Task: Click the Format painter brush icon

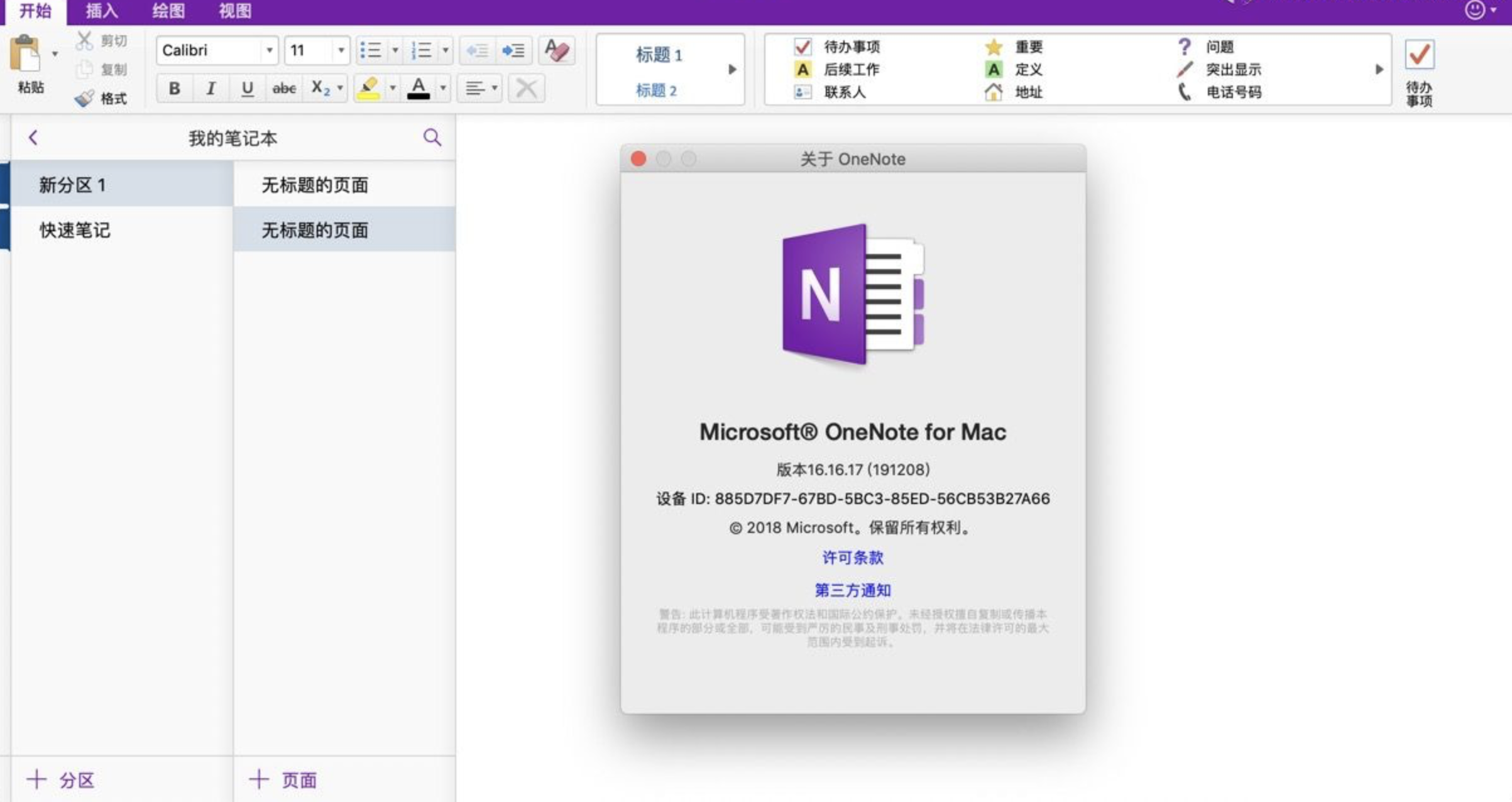Action: pyautogui.click(x=84, y=98)
